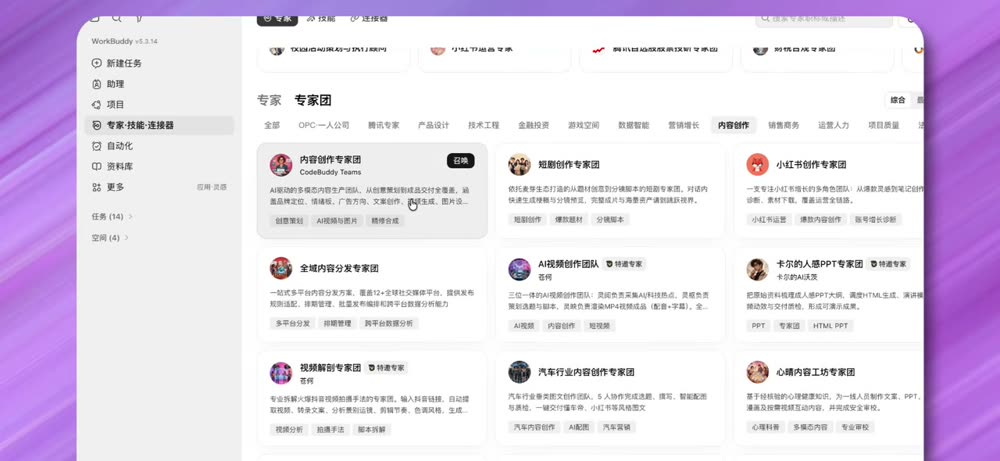
Task: Click the AI视频创作团队 avatar
Action: (519, 269)
